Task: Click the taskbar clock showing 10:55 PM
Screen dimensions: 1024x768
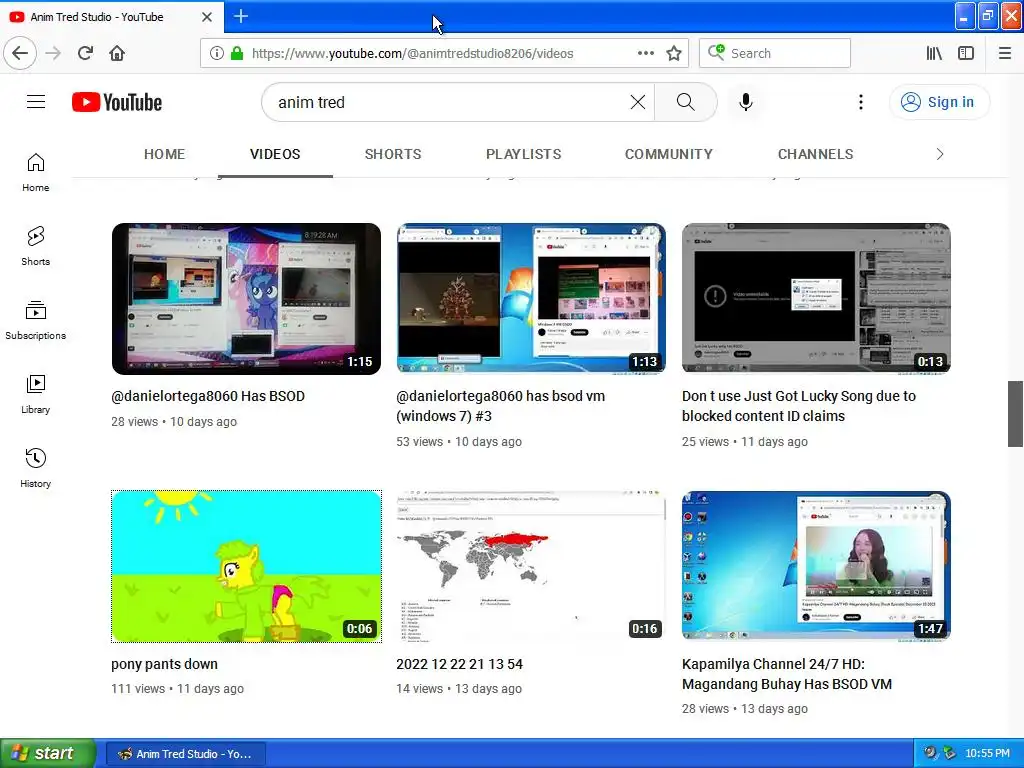Action: click(987, 754)
